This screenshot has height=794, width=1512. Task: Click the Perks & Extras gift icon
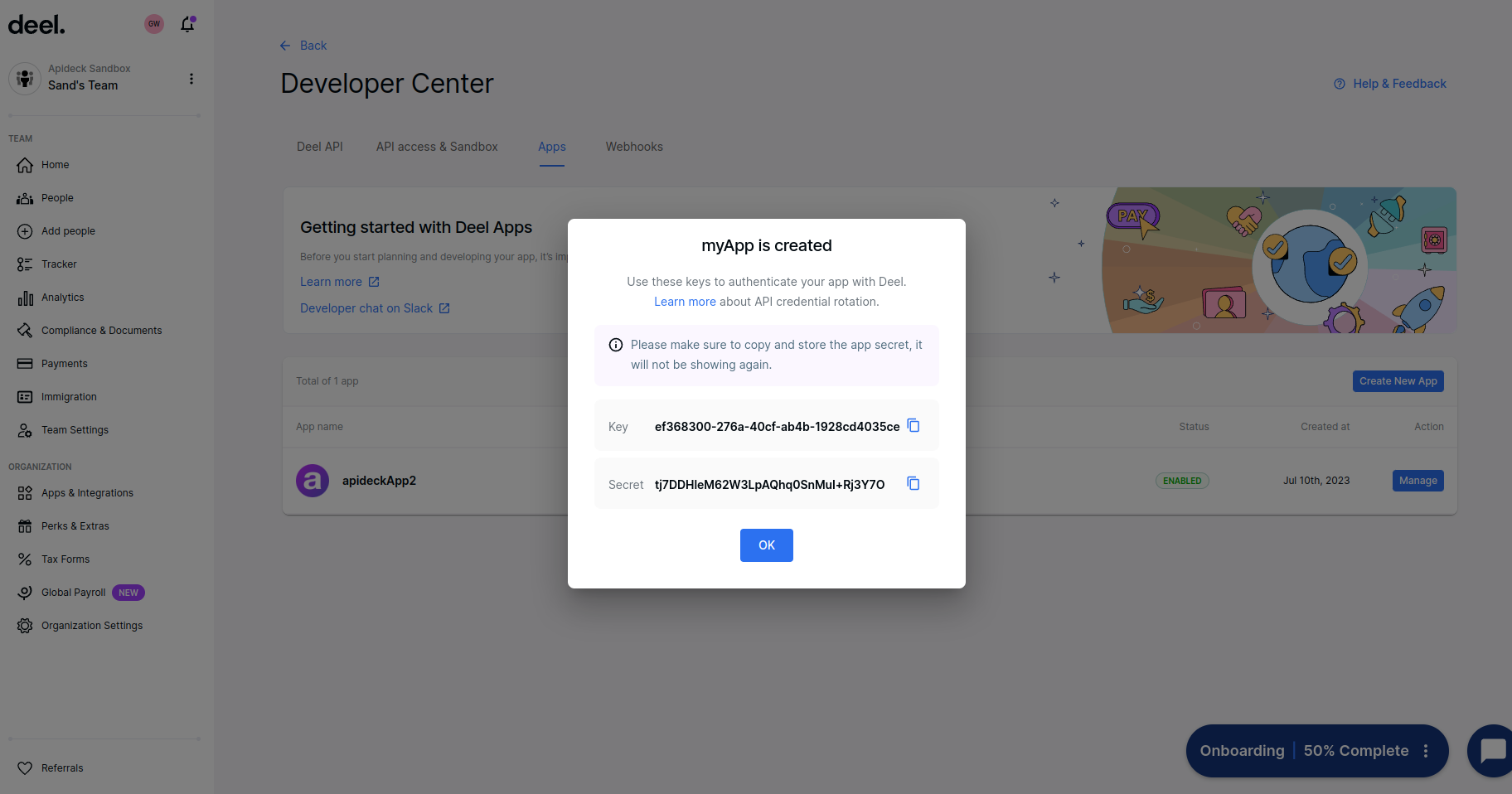[x=25, y=526]
